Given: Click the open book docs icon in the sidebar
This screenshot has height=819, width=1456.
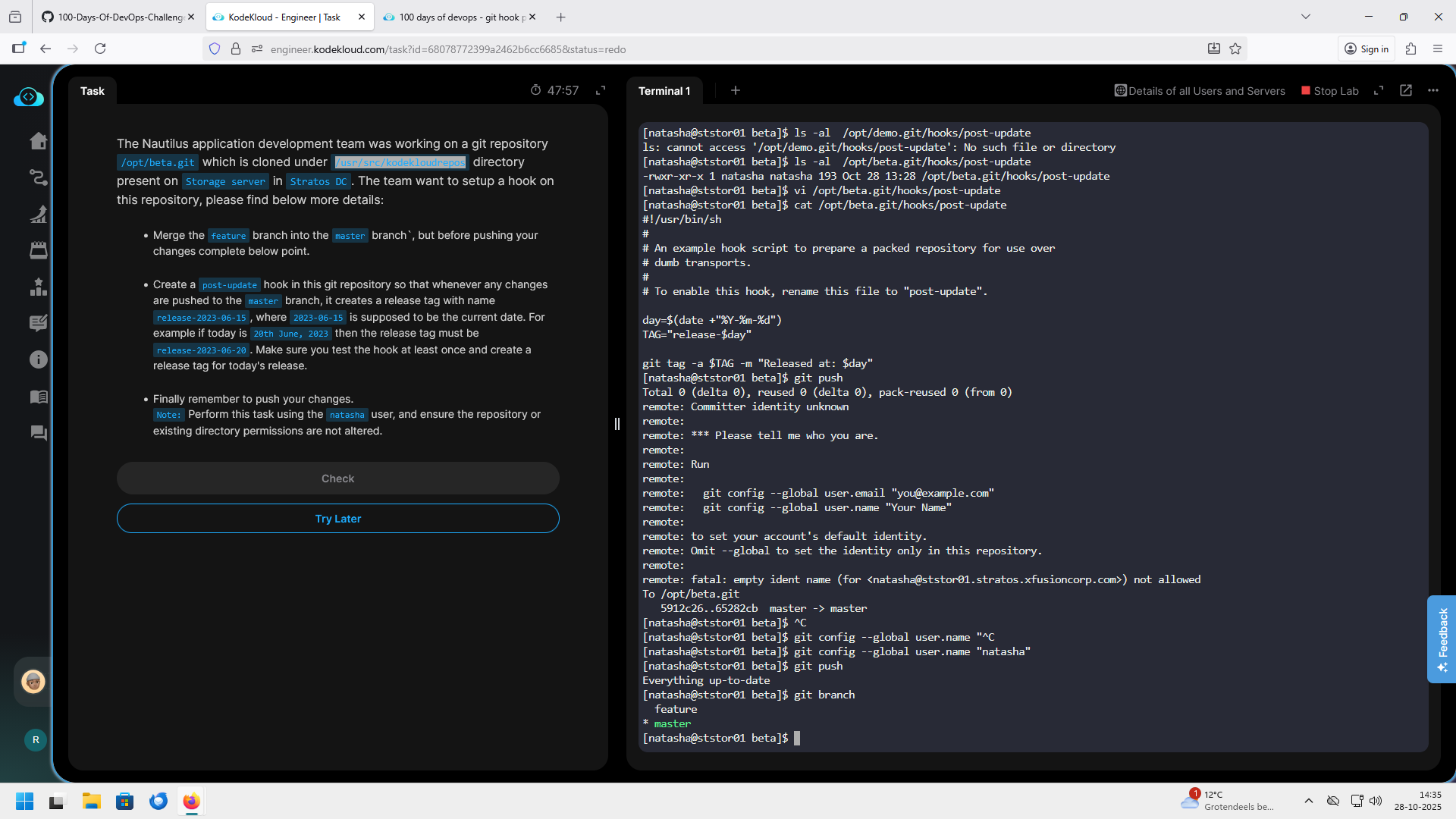Looking at the screenshot, I should (38, 397).
